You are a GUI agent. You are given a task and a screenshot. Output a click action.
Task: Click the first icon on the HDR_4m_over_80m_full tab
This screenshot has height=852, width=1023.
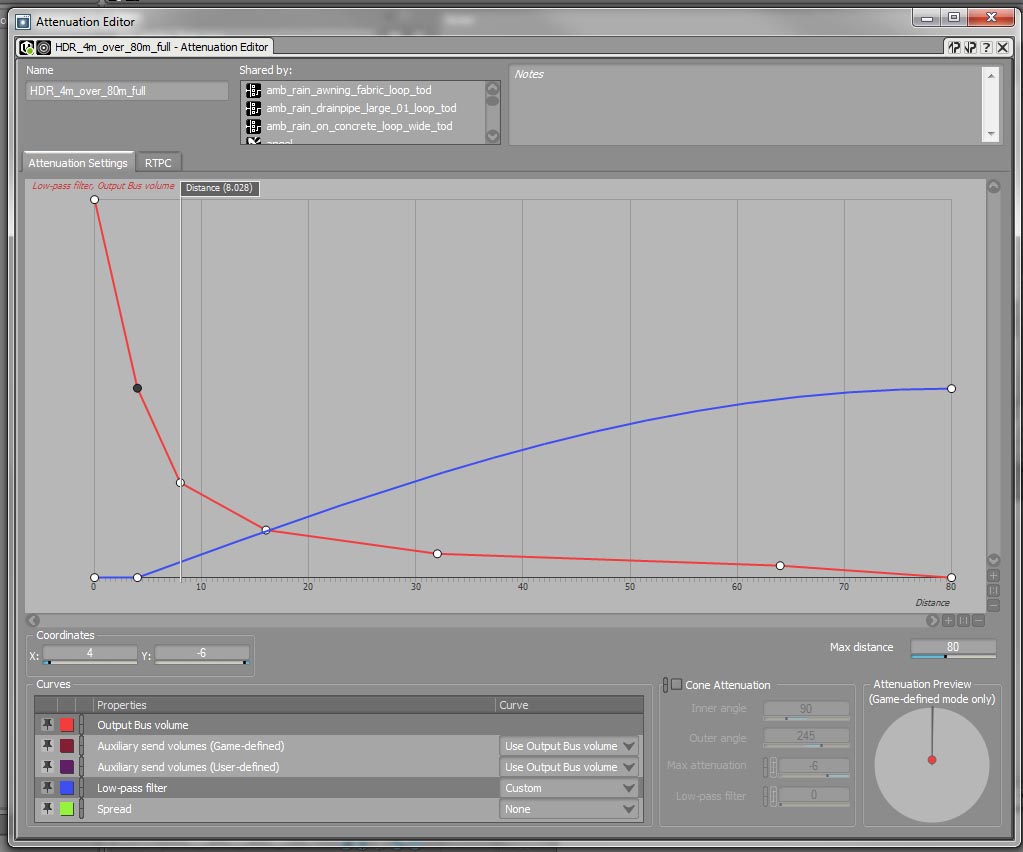pos(27,48)
